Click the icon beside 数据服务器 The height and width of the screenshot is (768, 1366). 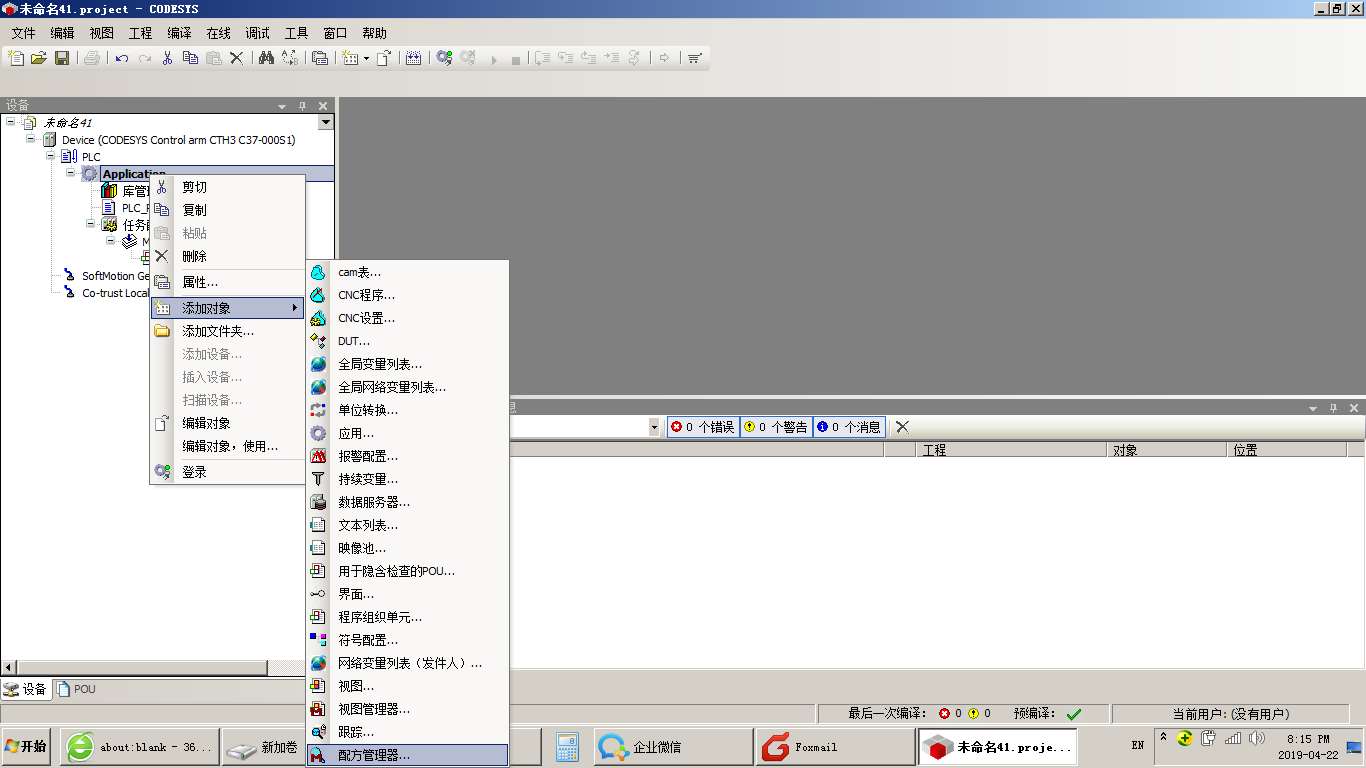(x=318, y=502)
